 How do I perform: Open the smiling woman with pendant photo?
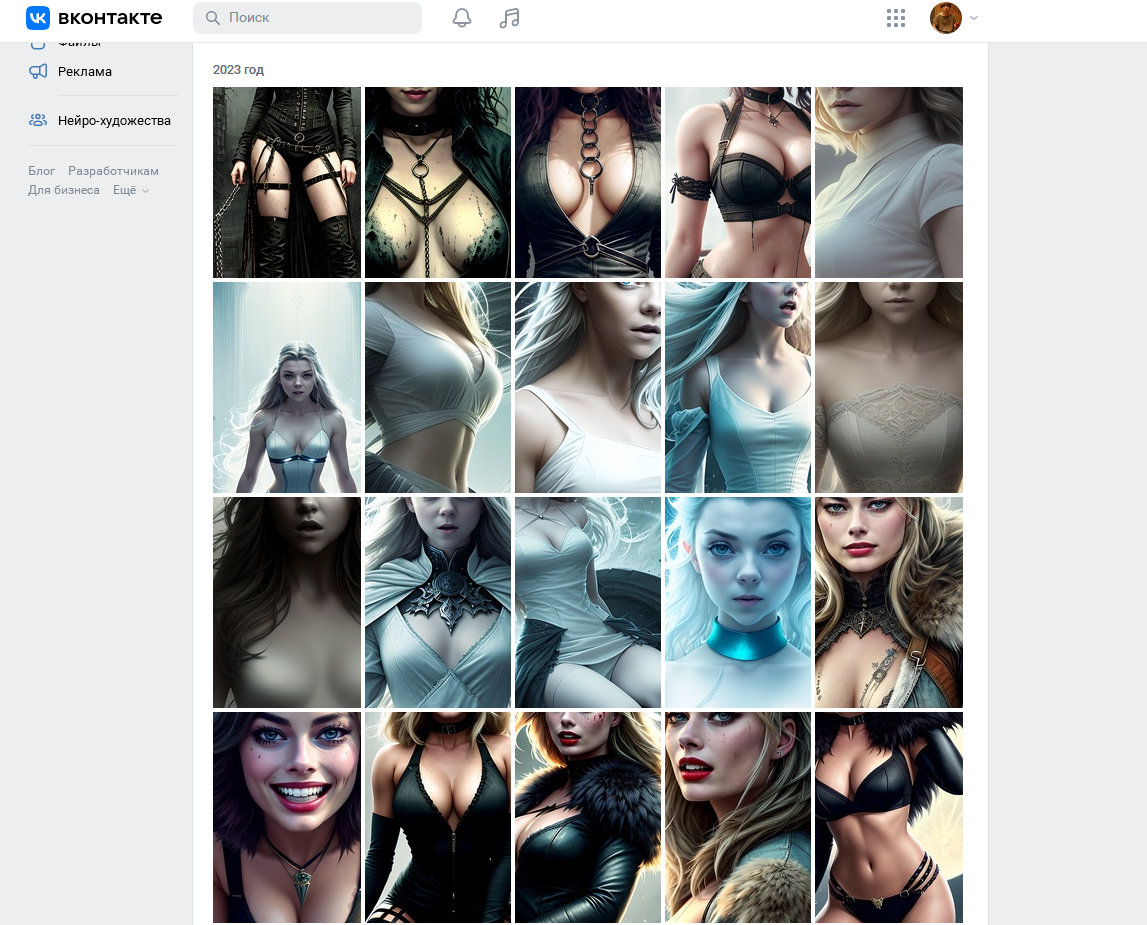pos(287,817)
